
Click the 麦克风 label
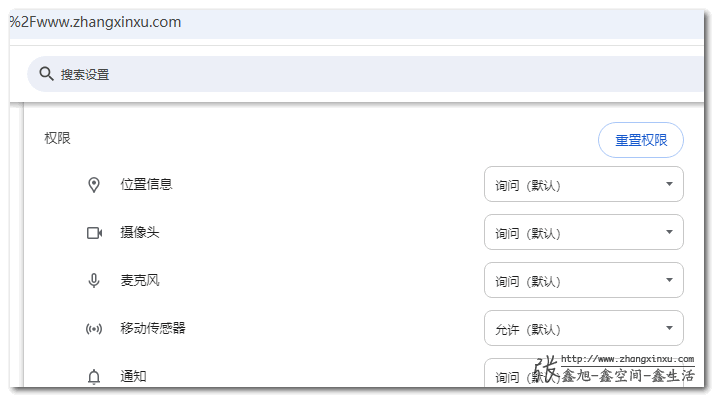140,280
